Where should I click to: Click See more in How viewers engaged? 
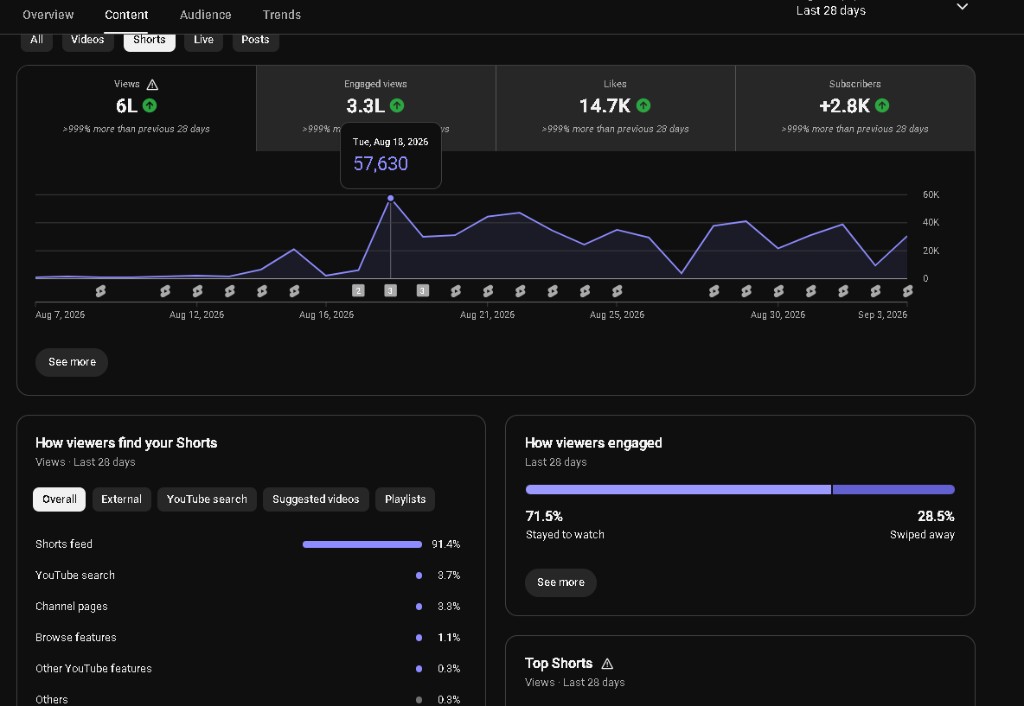click(x=560, y=582)
